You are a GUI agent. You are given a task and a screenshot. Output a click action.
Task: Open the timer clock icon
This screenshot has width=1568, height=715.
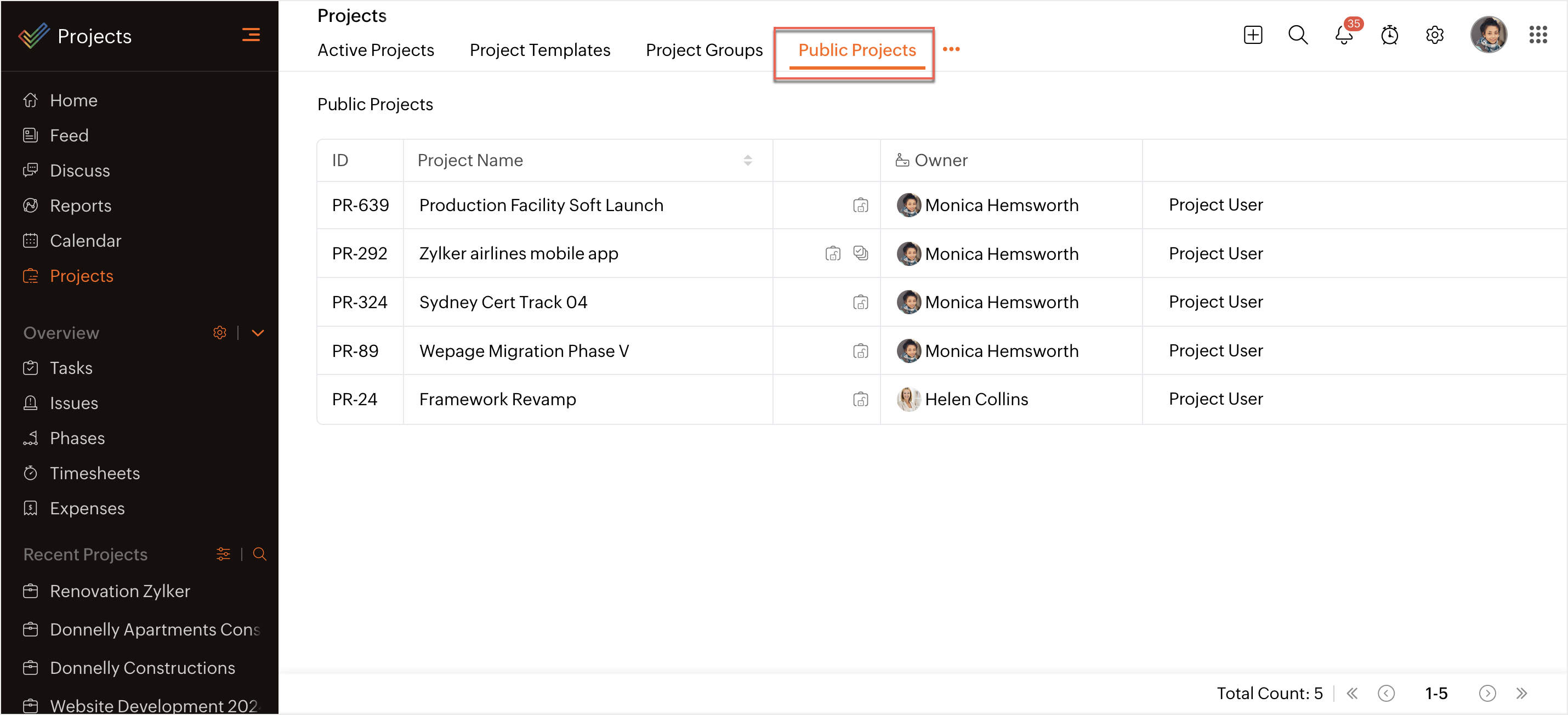(x=1389, y=35)
